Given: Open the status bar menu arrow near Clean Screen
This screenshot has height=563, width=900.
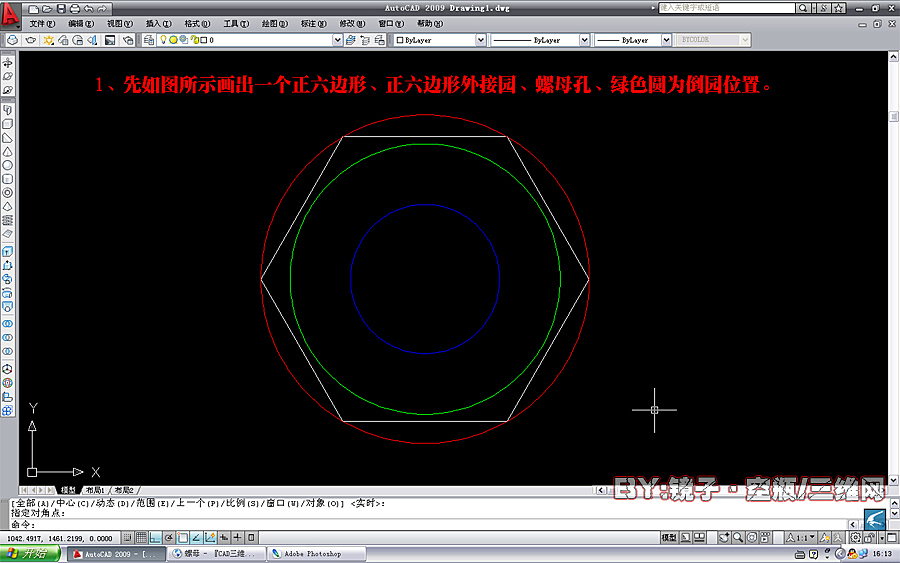Looking at the screenshot, I should [x=882, y=538].
